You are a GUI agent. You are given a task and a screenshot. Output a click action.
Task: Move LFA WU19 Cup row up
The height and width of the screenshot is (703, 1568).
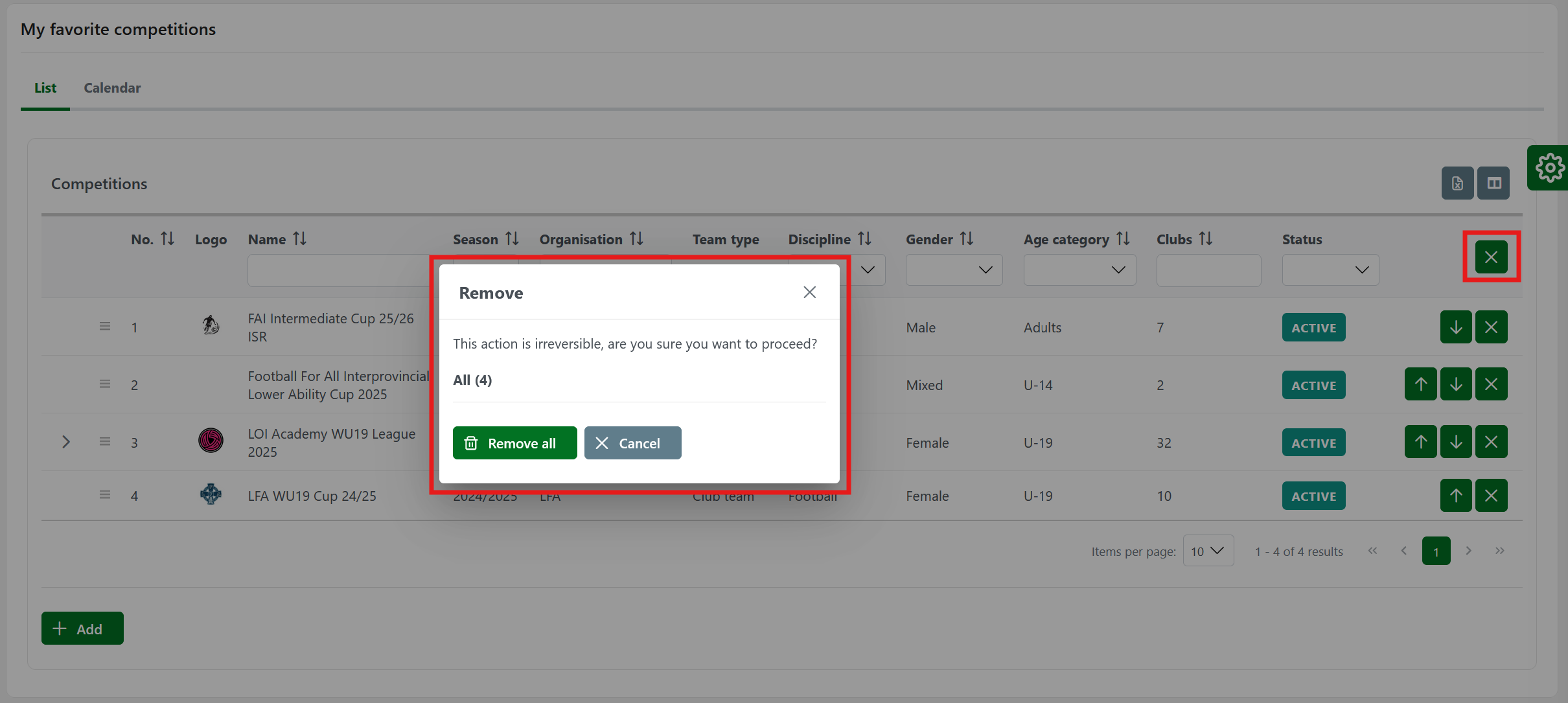pyautogui.click(x=1456, y=496)
